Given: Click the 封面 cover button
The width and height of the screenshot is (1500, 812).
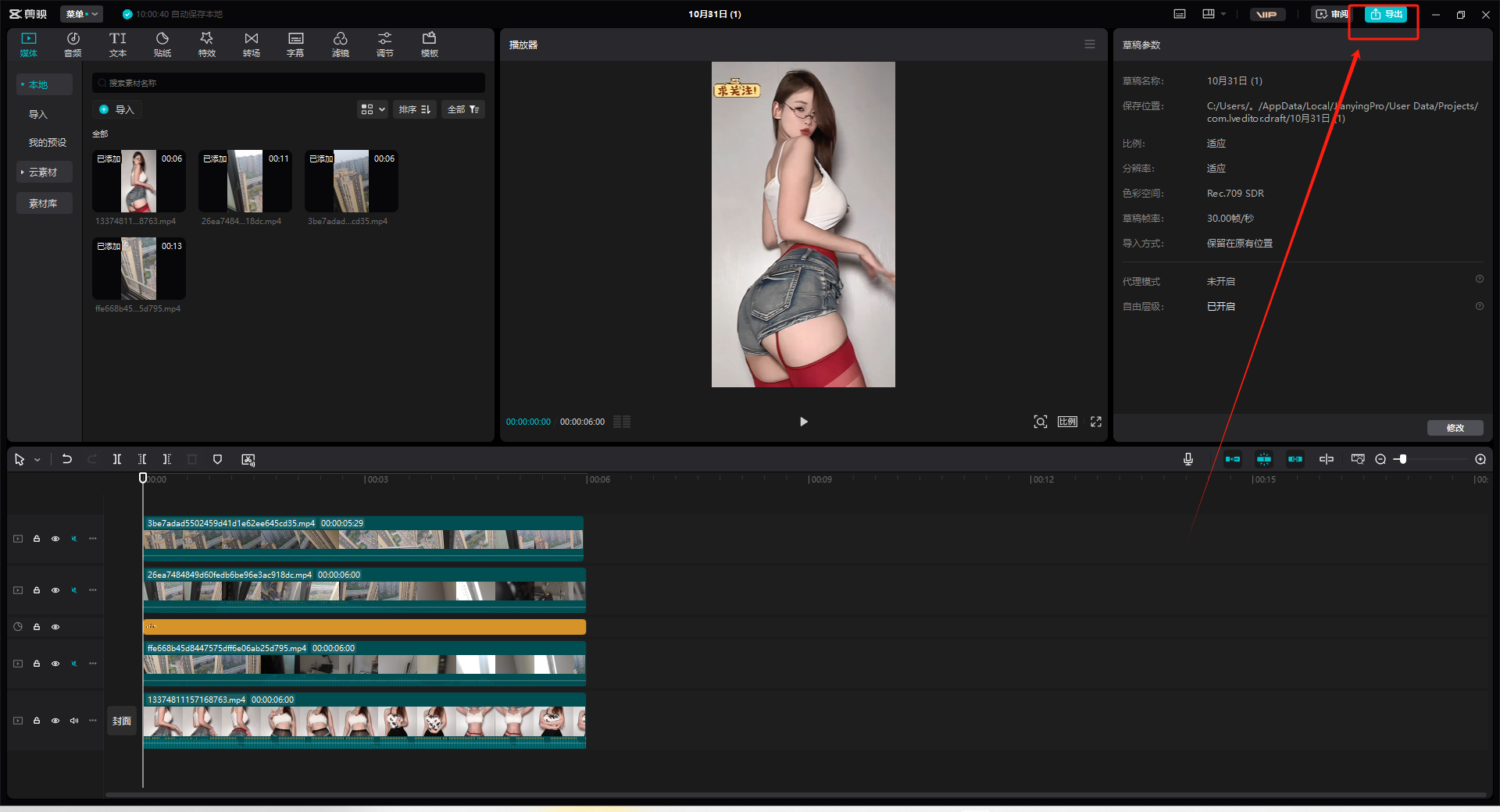Looking at the screenshot, I should point(122,721).
